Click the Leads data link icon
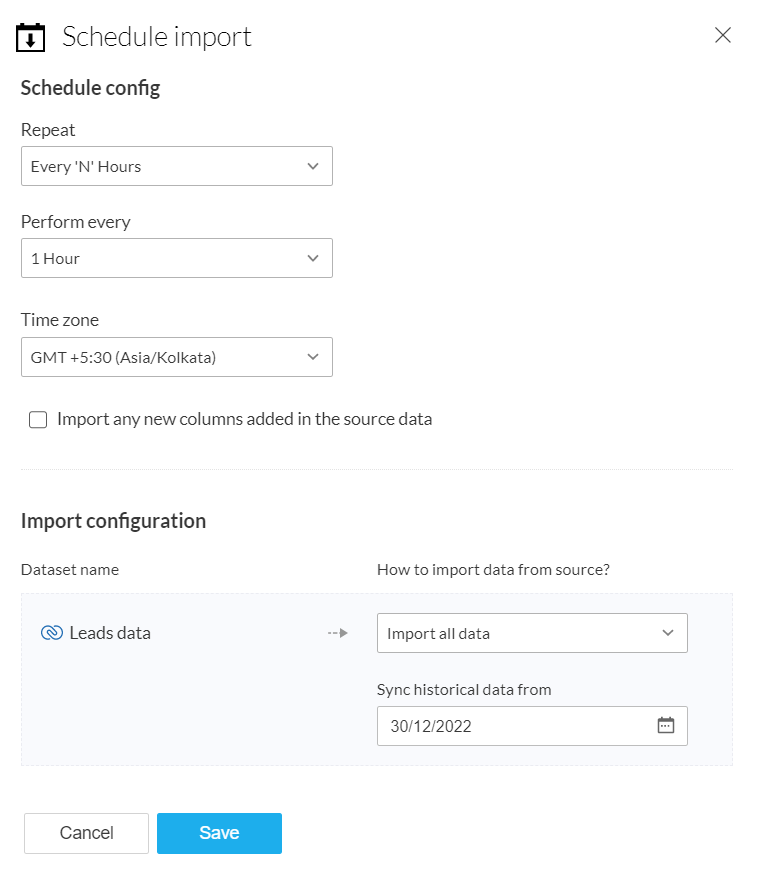 point(52,633)
